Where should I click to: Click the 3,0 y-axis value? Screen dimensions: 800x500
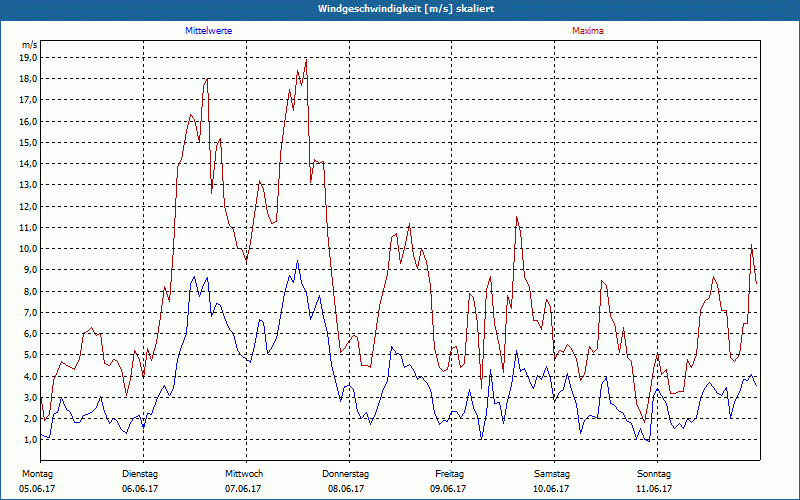coord(31,398)
